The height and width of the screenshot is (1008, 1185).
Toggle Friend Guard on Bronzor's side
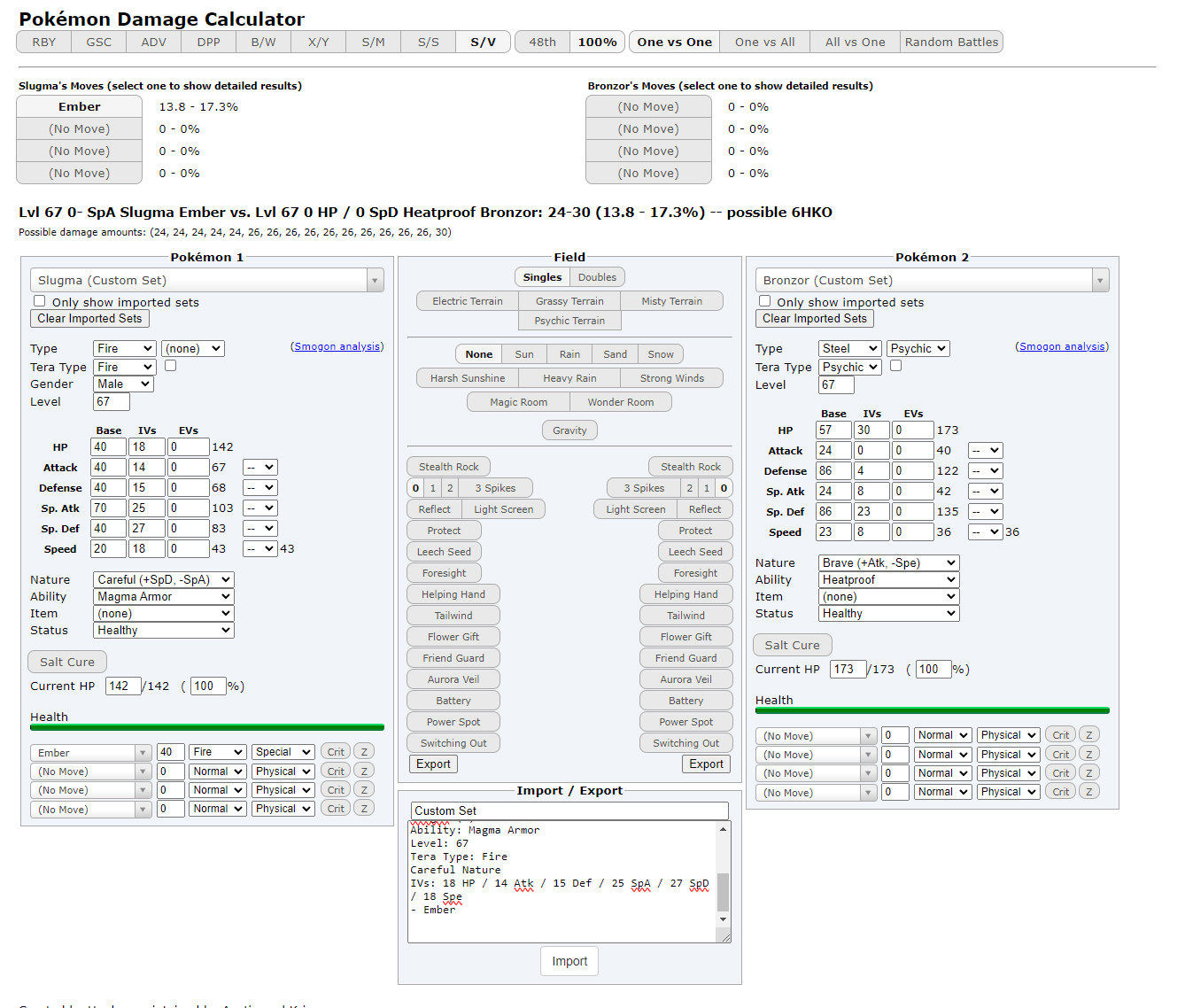686,658
